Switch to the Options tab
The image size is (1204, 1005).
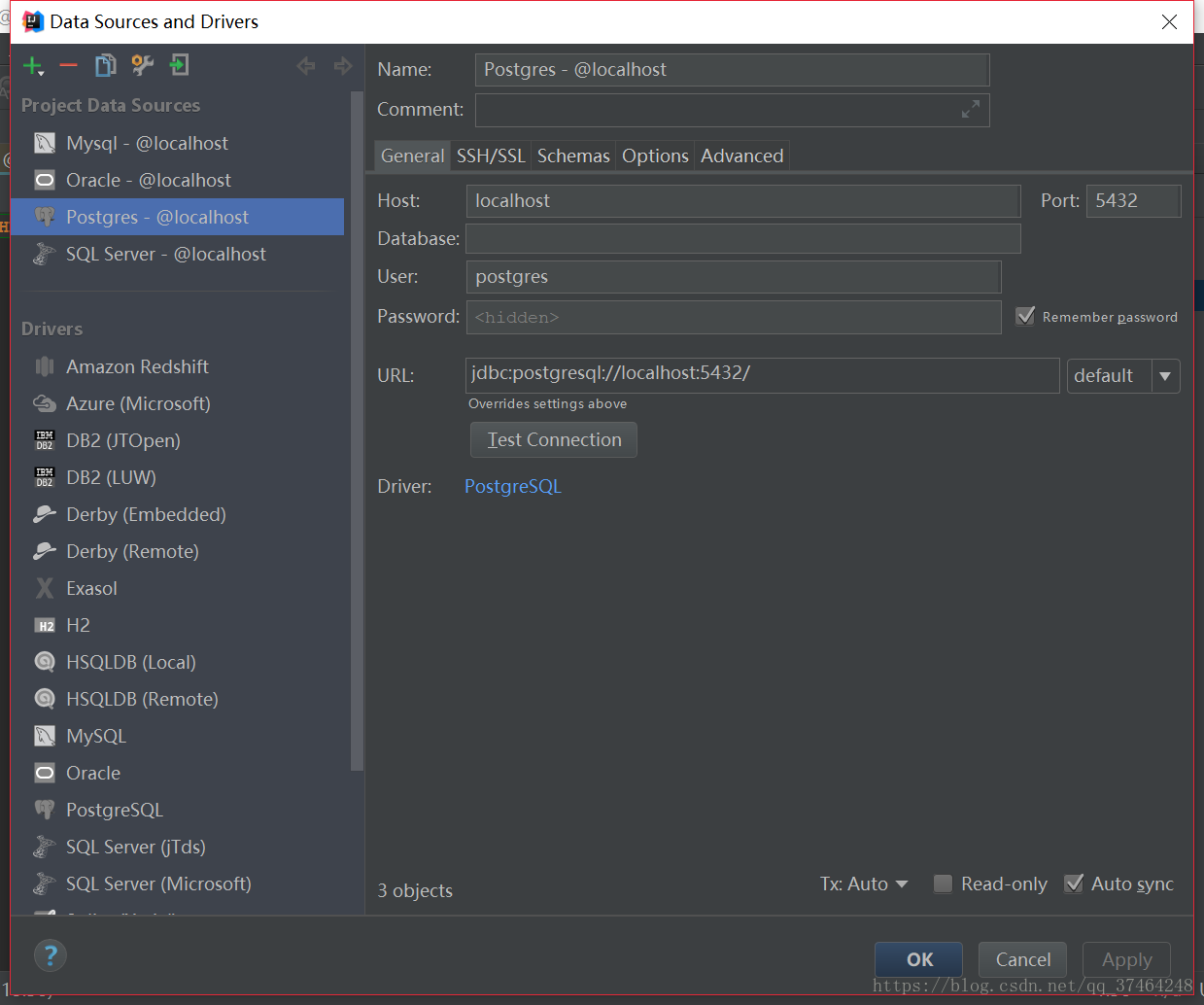(655, 156)
